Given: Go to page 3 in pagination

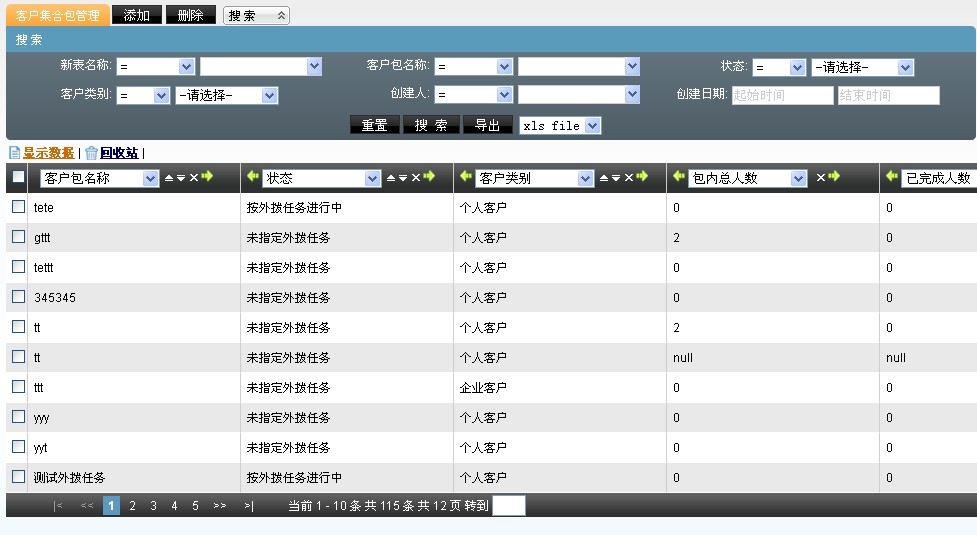Looking at the screenshot, I should [153, 506].
